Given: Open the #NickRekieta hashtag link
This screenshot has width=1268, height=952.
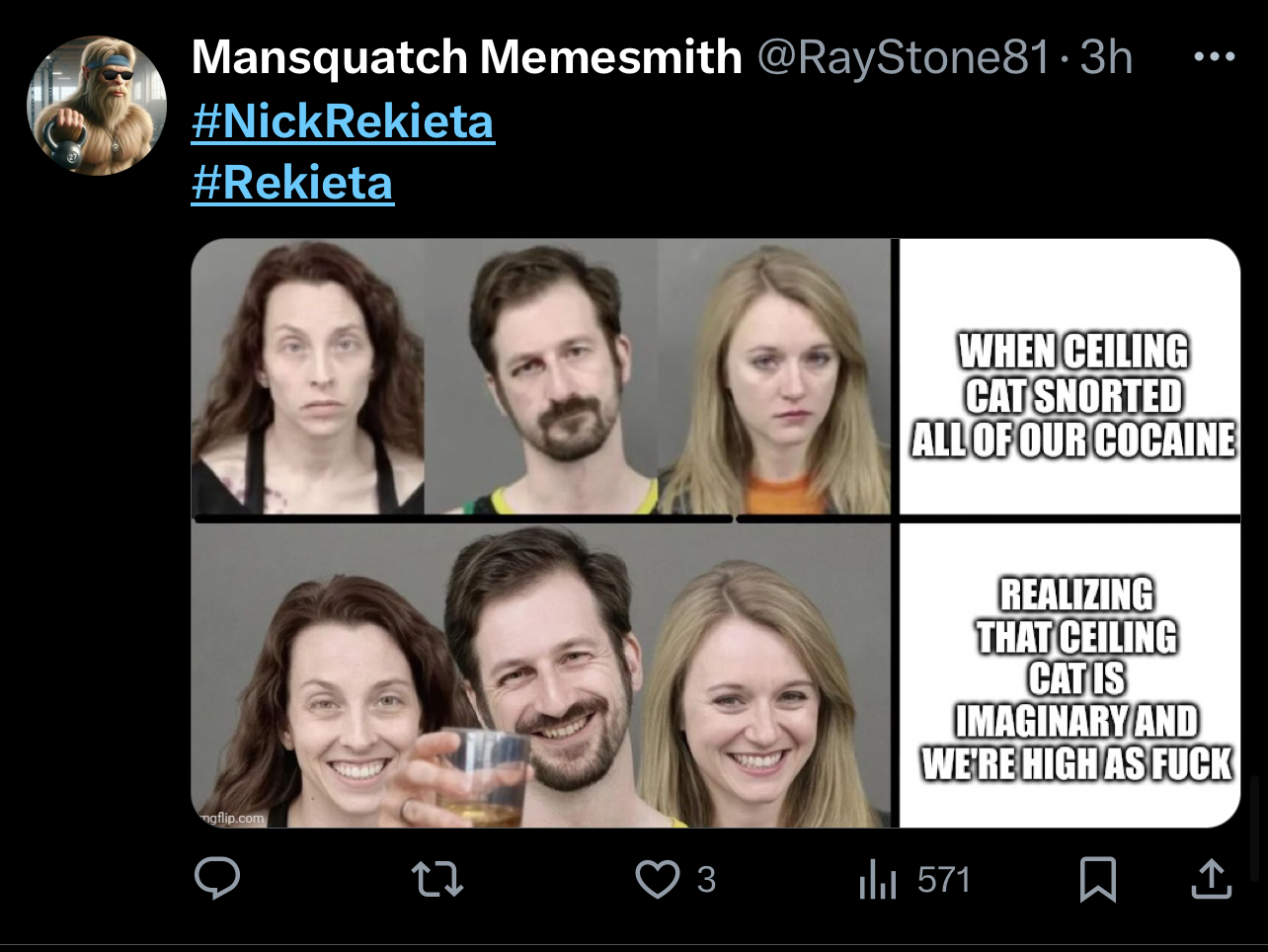Looking at the screenshot, I should [343, 121].
